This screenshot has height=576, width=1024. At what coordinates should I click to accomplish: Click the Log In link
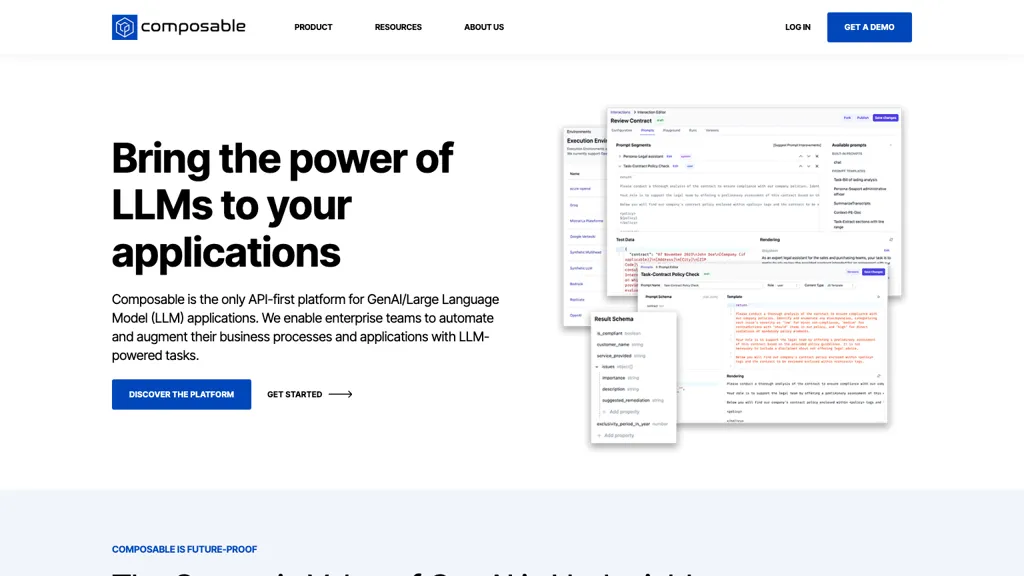(797, 27)
